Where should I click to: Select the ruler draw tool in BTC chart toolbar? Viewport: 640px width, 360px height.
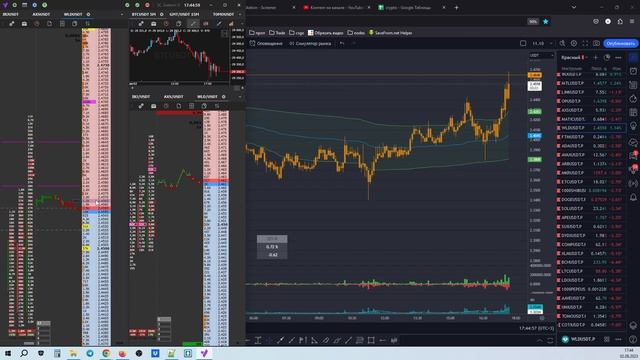tap(193, 24)
